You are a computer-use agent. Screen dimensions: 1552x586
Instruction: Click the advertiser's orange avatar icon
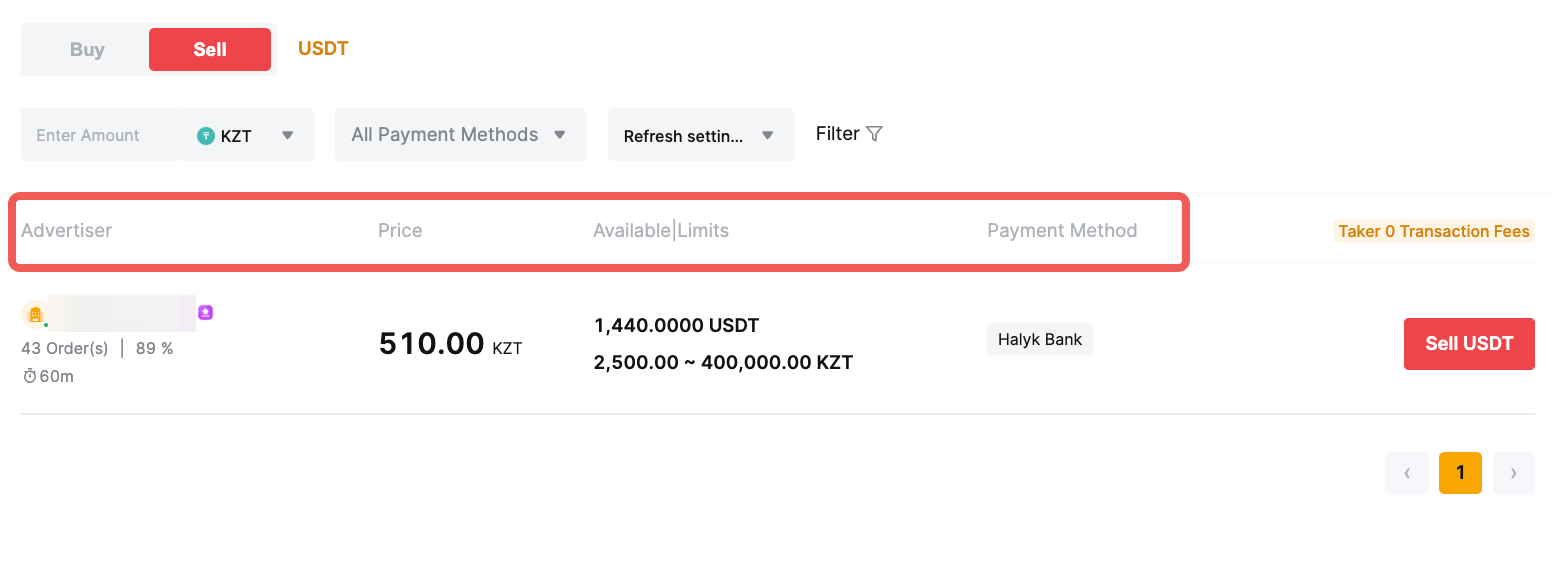[35, 315]
